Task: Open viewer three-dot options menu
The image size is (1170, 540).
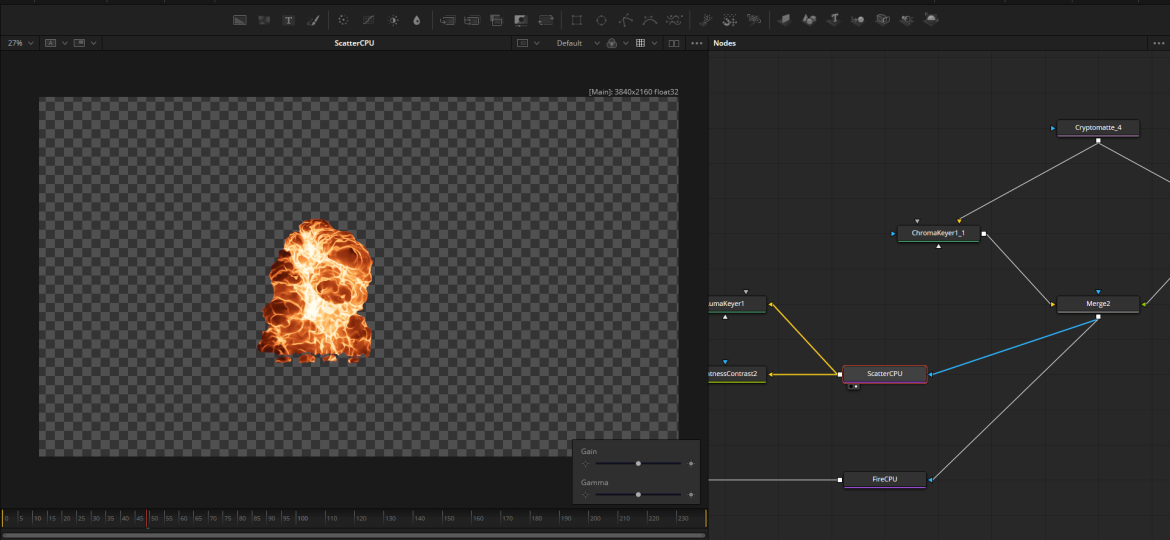Action: pos(697,44)
